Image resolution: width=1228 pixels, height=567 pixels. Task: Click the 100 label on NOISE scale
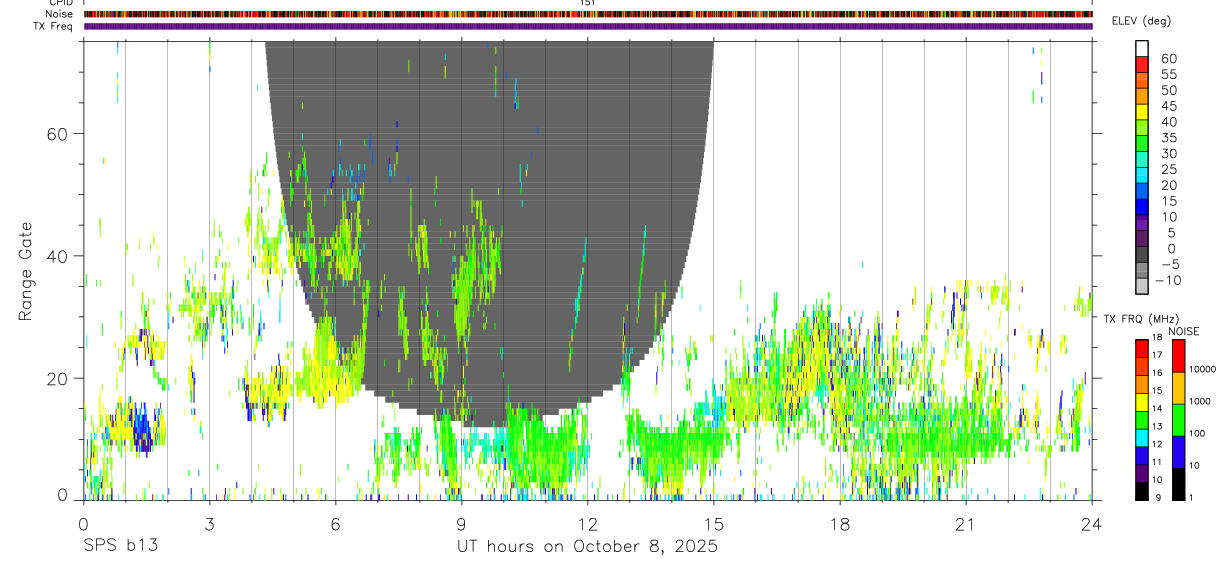pos(1199,433)
